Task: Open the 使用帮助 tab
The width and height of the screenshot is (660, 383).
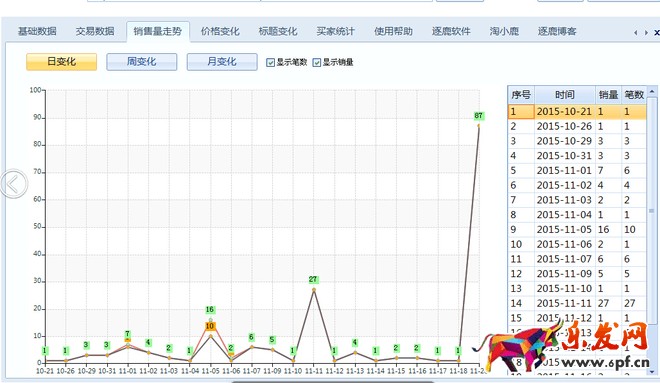Action: (x=393, y=31)
